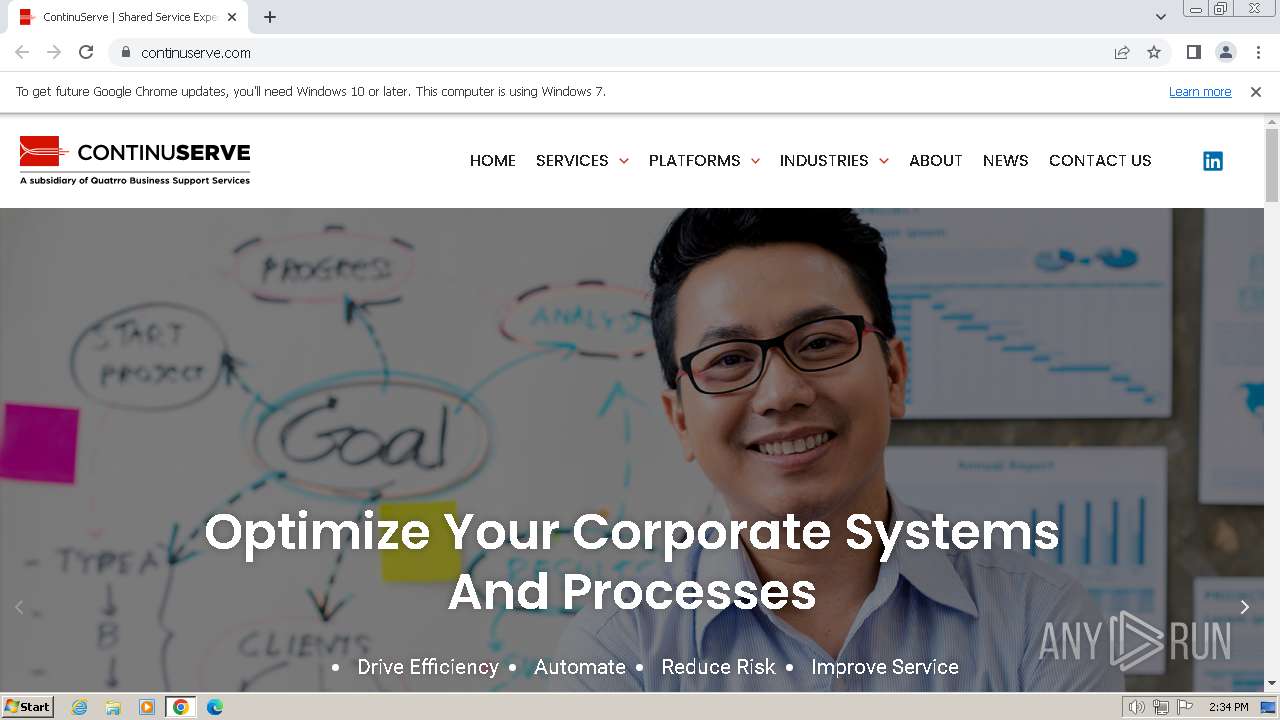Close the ContinuServe tab

tap(232, 17)
